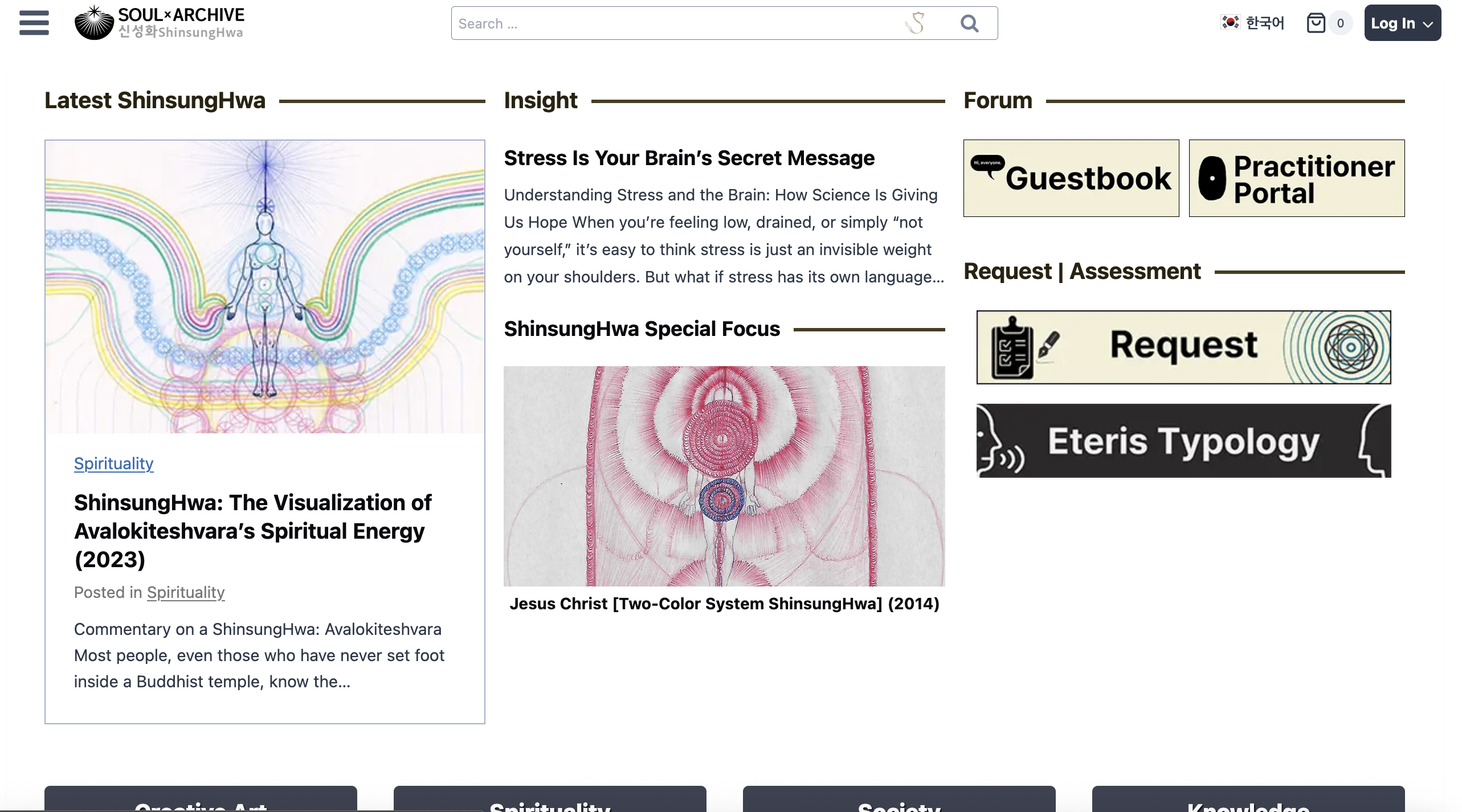Image resolution: width=1462 pixels, height=812 pixels.
Task: Click Spirituality link after Posted in
Action: [186, 592]
